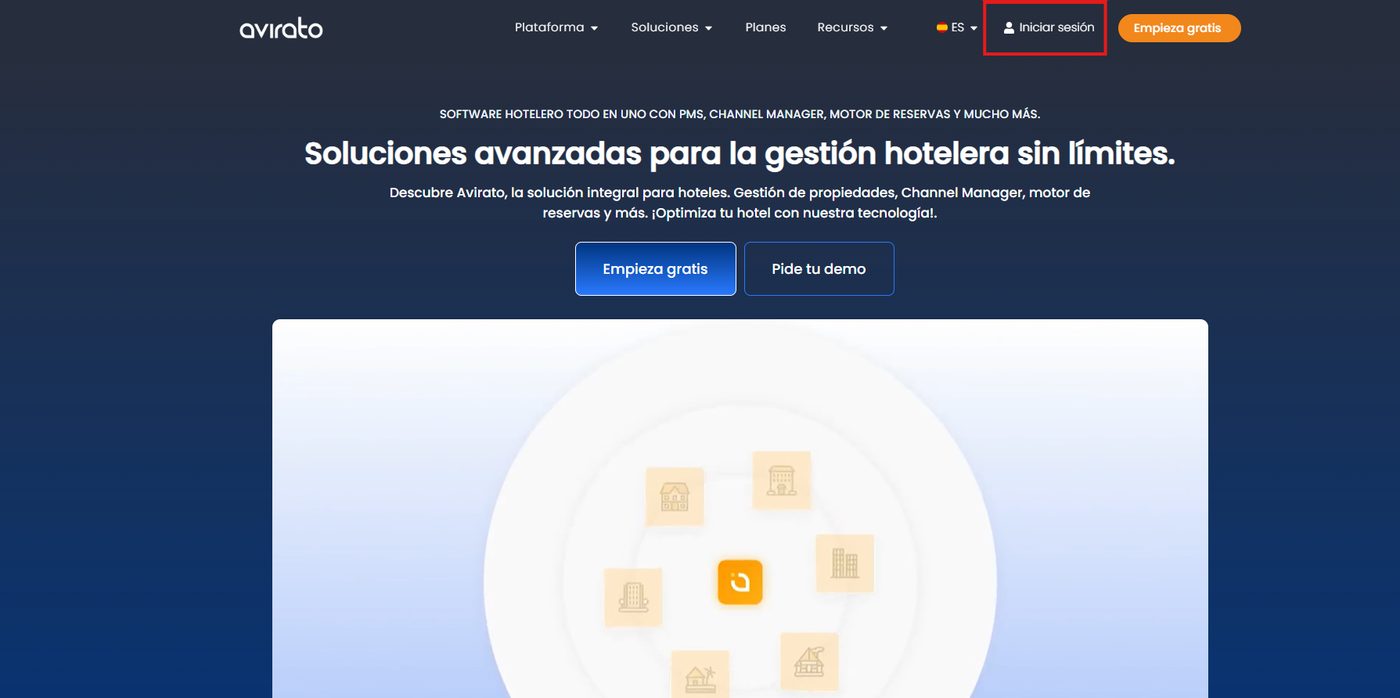Expand the Soluciones dropdown menu

point(671,28)
